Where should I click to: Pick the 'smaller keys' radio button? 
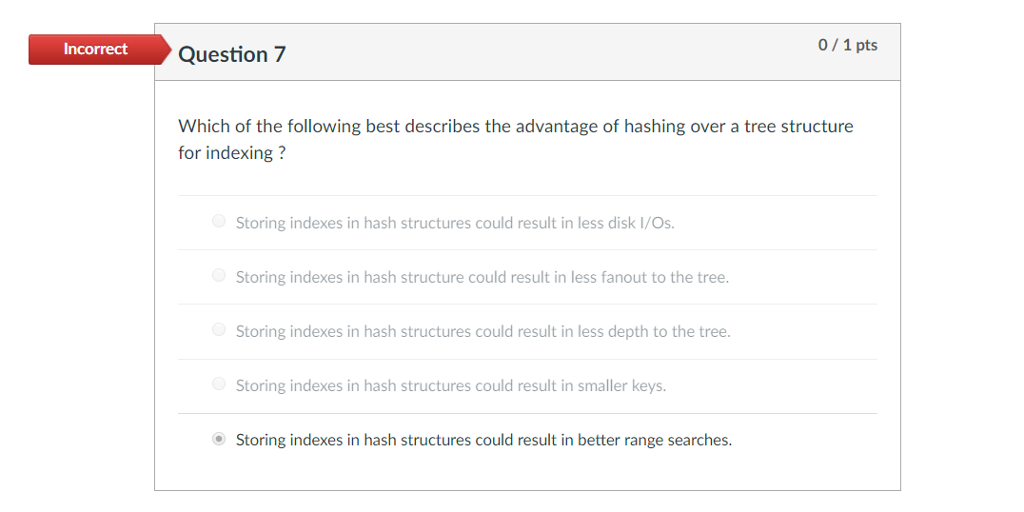(x=219, y=383)
